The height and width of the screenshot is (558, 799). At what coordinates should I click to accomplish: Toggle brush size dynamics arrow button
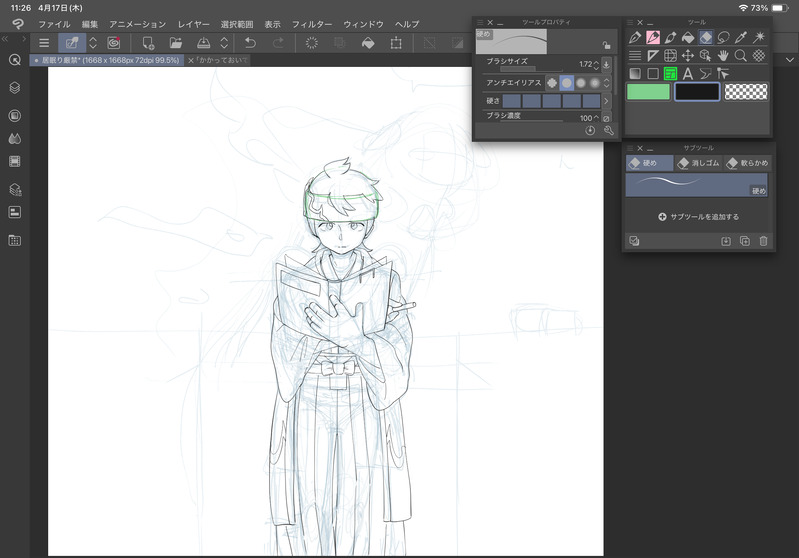pyautogui.click(x=606, y=64)
